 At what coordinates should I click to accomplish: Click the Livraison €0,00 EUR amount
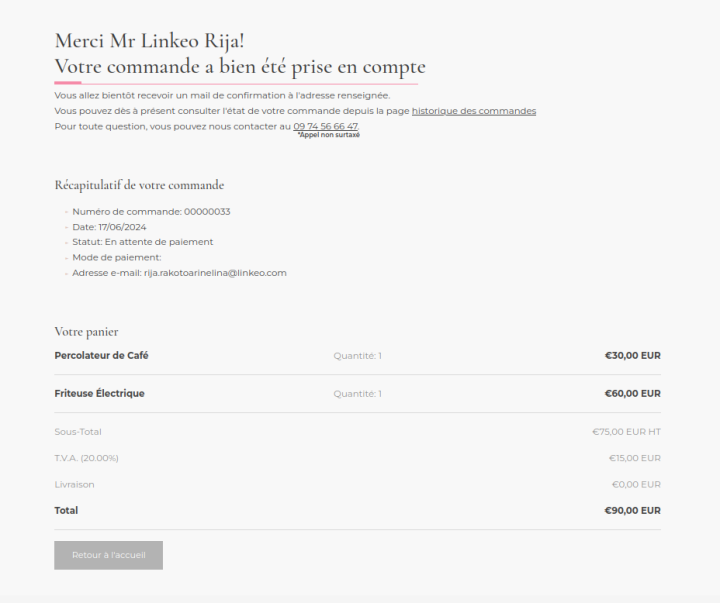tap(636, 485)
